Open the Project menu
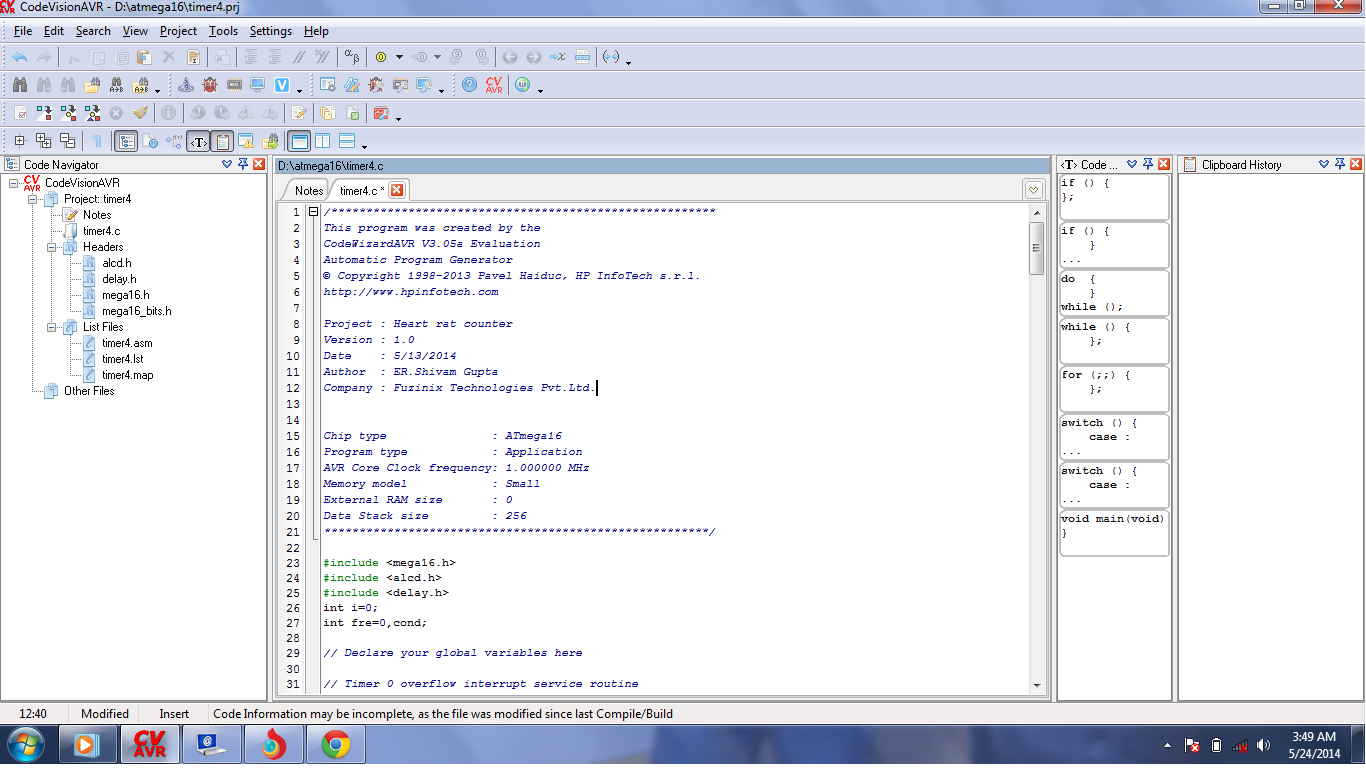Viewport: 1366px width, 768px height. [178, 31]
